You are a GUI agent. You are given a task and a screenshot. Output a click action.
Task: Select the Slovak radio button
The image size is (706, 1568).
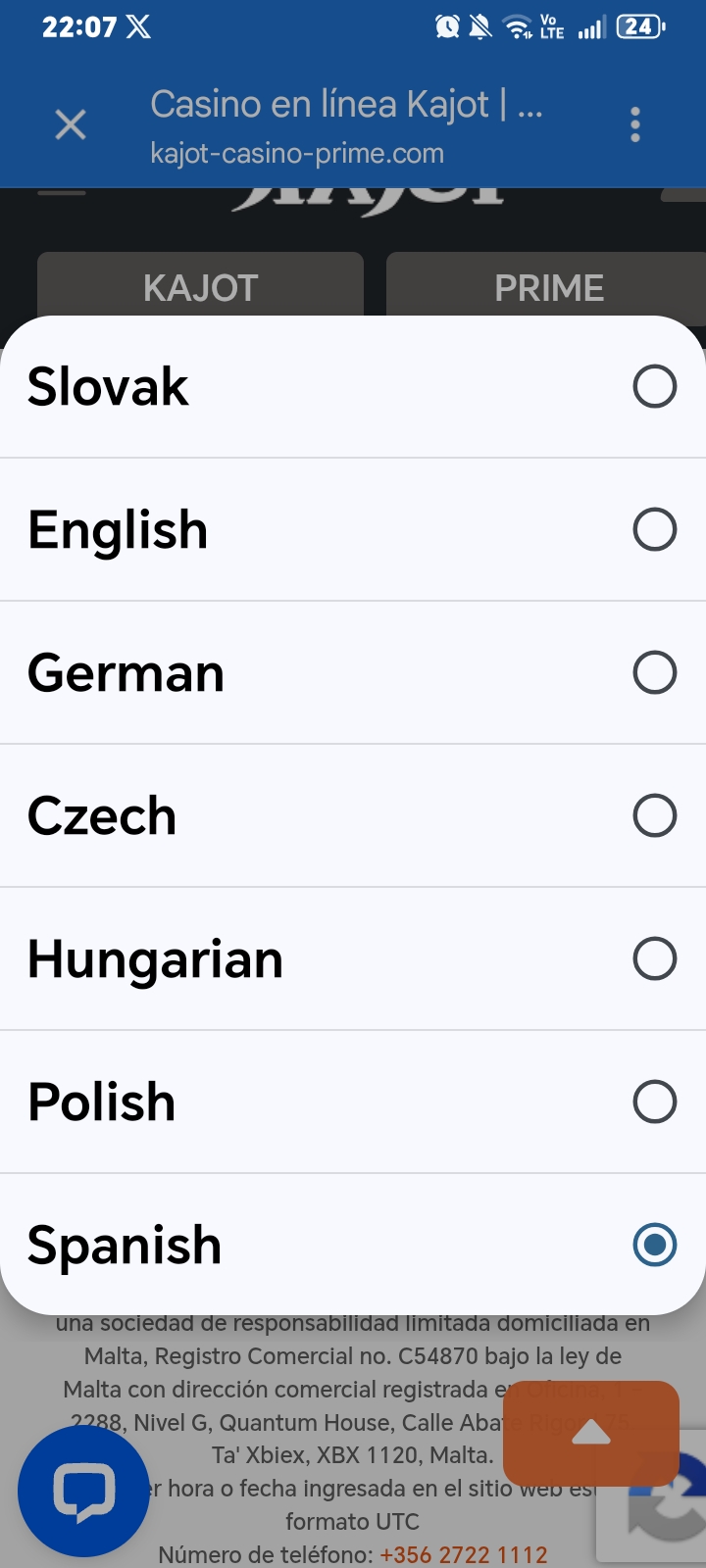[x=655, y=386]
